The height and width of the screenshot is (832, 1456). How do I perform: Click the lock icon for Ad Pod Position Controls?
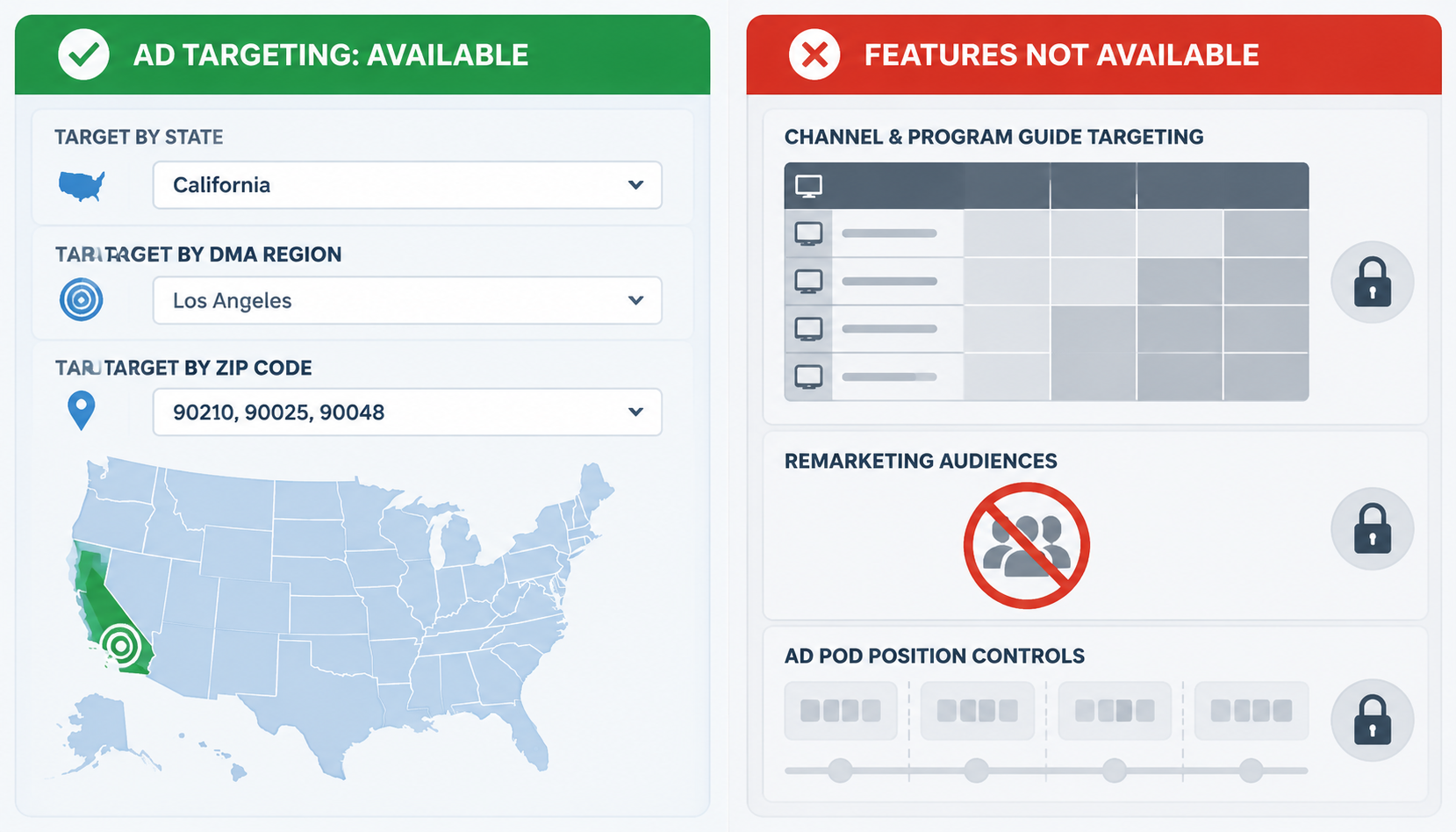coord(1372,720)
